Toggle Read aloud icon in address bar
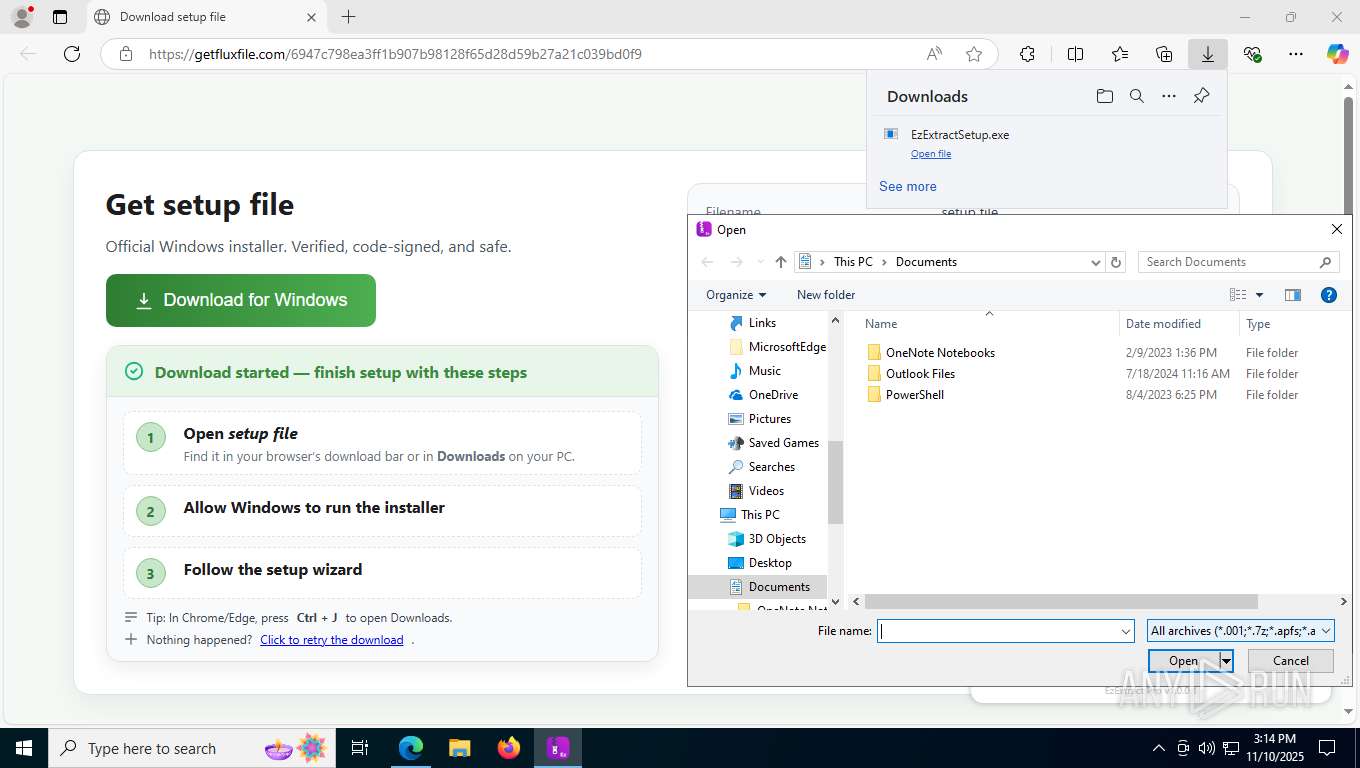Image resolution: width=1360 pixels, height=768 pixels. pyautogui.click(x=934, y=54)
